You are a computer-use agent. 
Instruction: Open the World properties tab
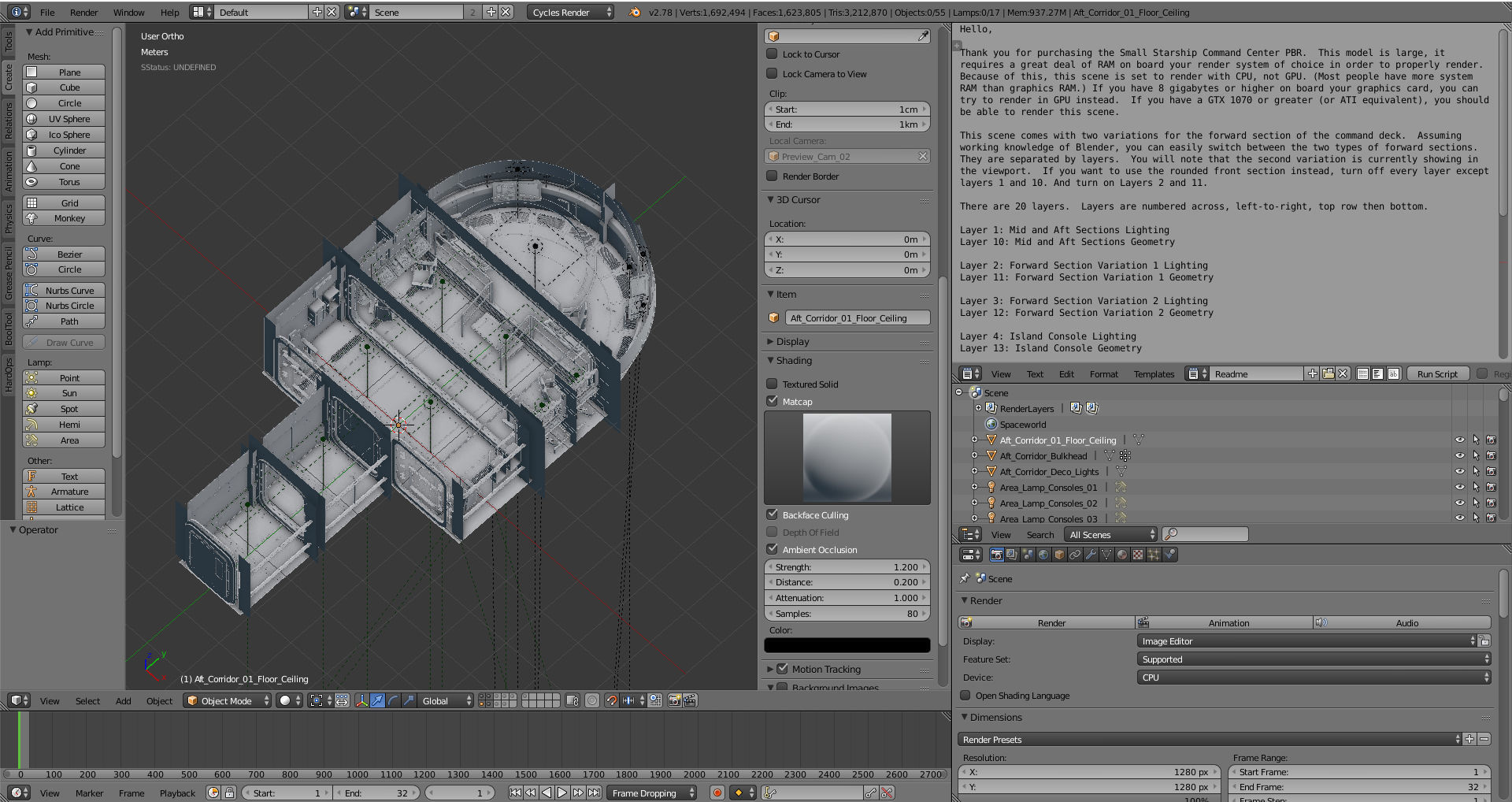click(1043, 555)
